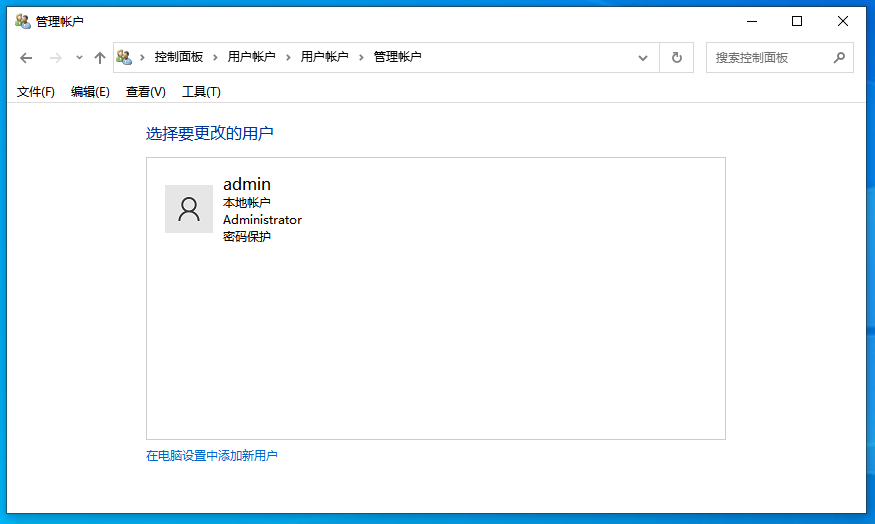
Task: Click the 搜索控制面板 search field
Action: (768, 58)
